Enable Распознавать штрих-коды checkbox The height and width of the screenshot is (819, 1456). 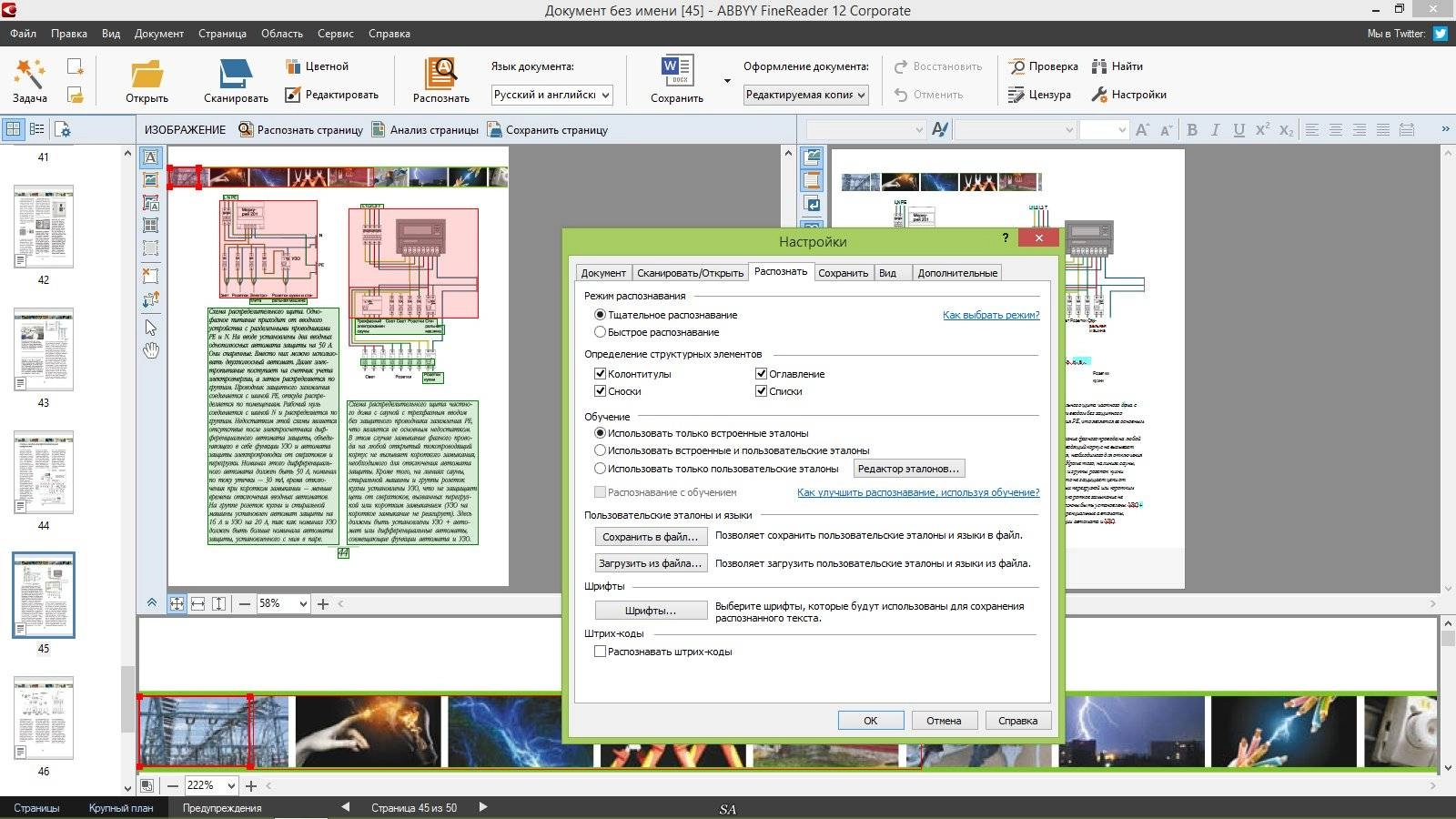click(x=600, y=652)
